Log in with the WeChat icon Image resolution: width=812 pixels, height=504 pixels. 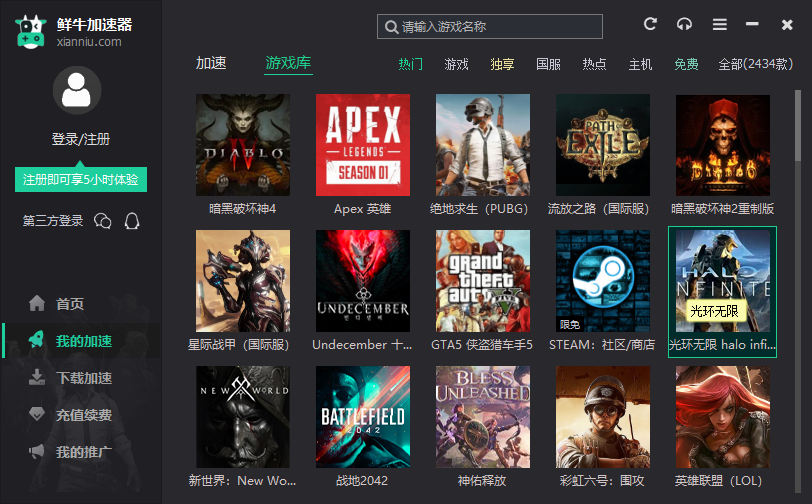[x=103, y=221]
